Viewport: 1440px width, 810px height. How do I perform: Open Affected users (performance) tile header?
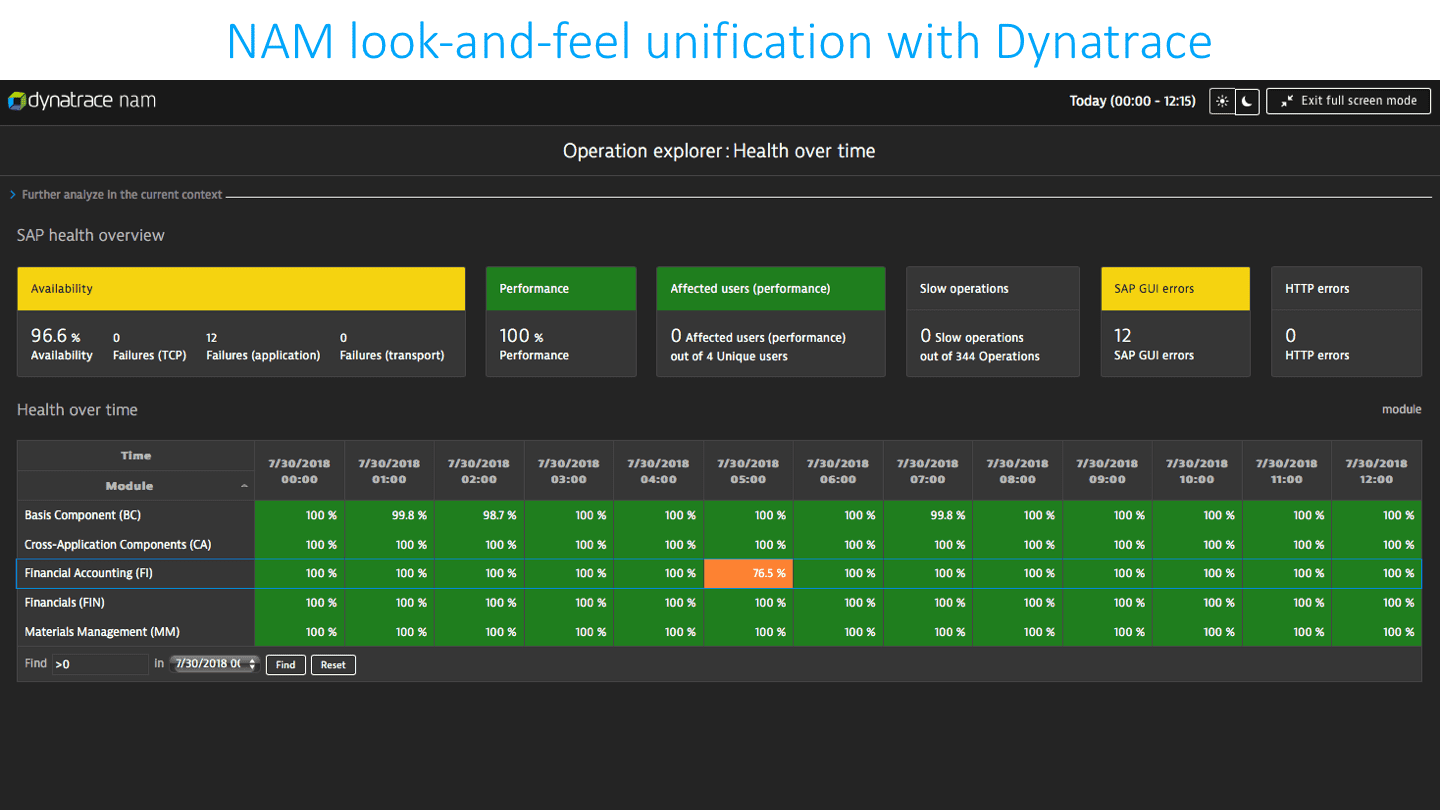[x=770, y=289]
